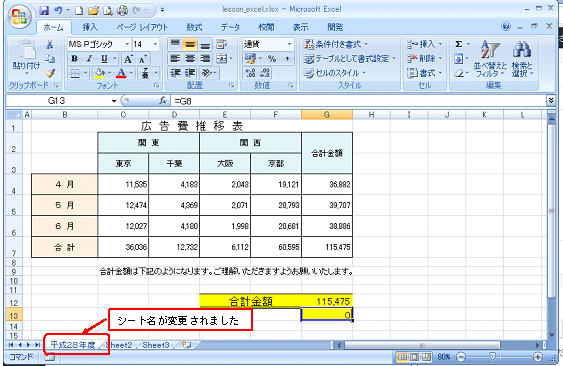Create a new workbook from quick access toolbar
563x366 pixels.
[x=79, y=11]
